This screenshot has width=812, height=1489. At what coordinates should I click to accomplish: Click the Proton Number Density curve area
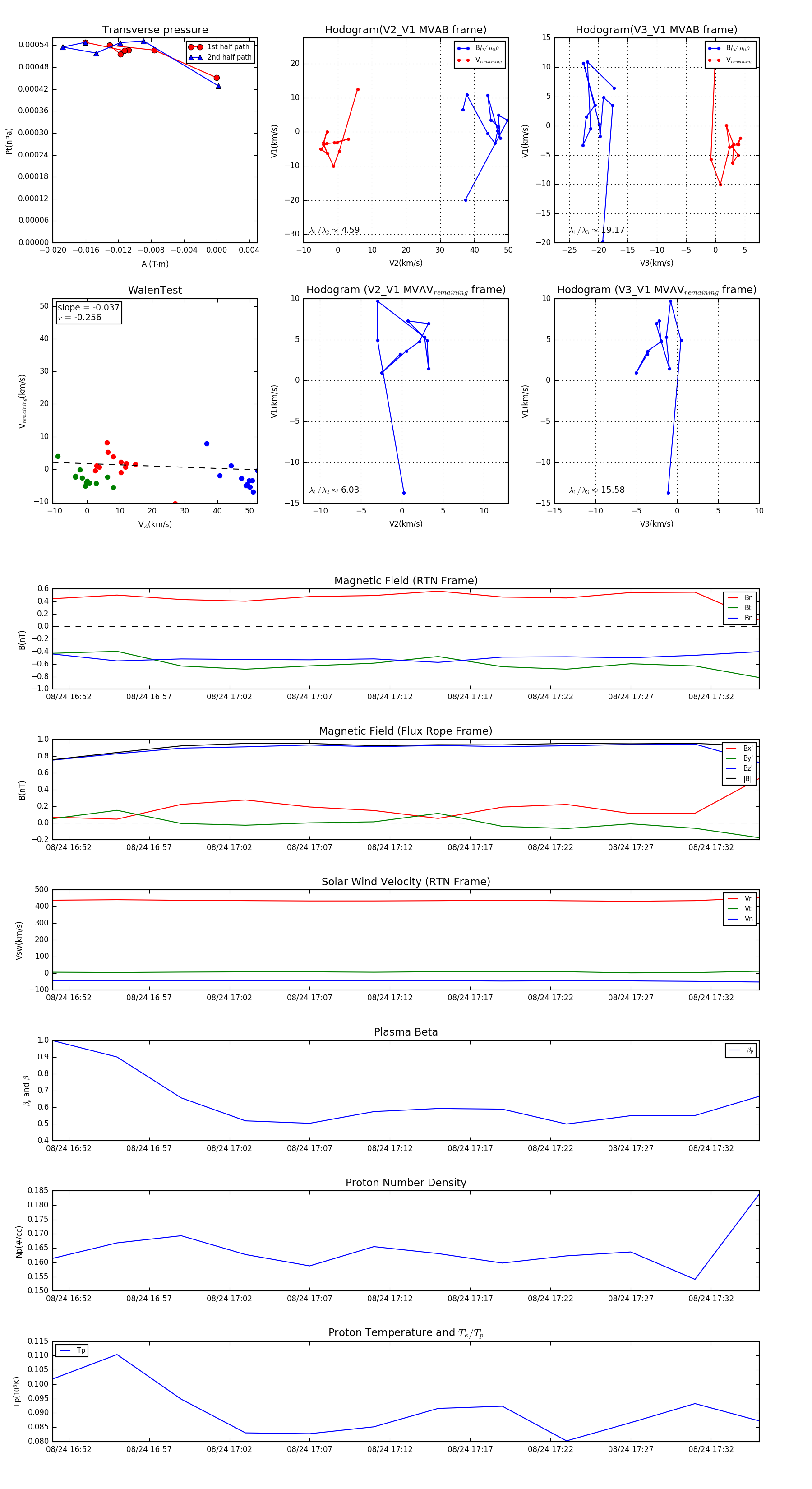tap(406, 1241)
